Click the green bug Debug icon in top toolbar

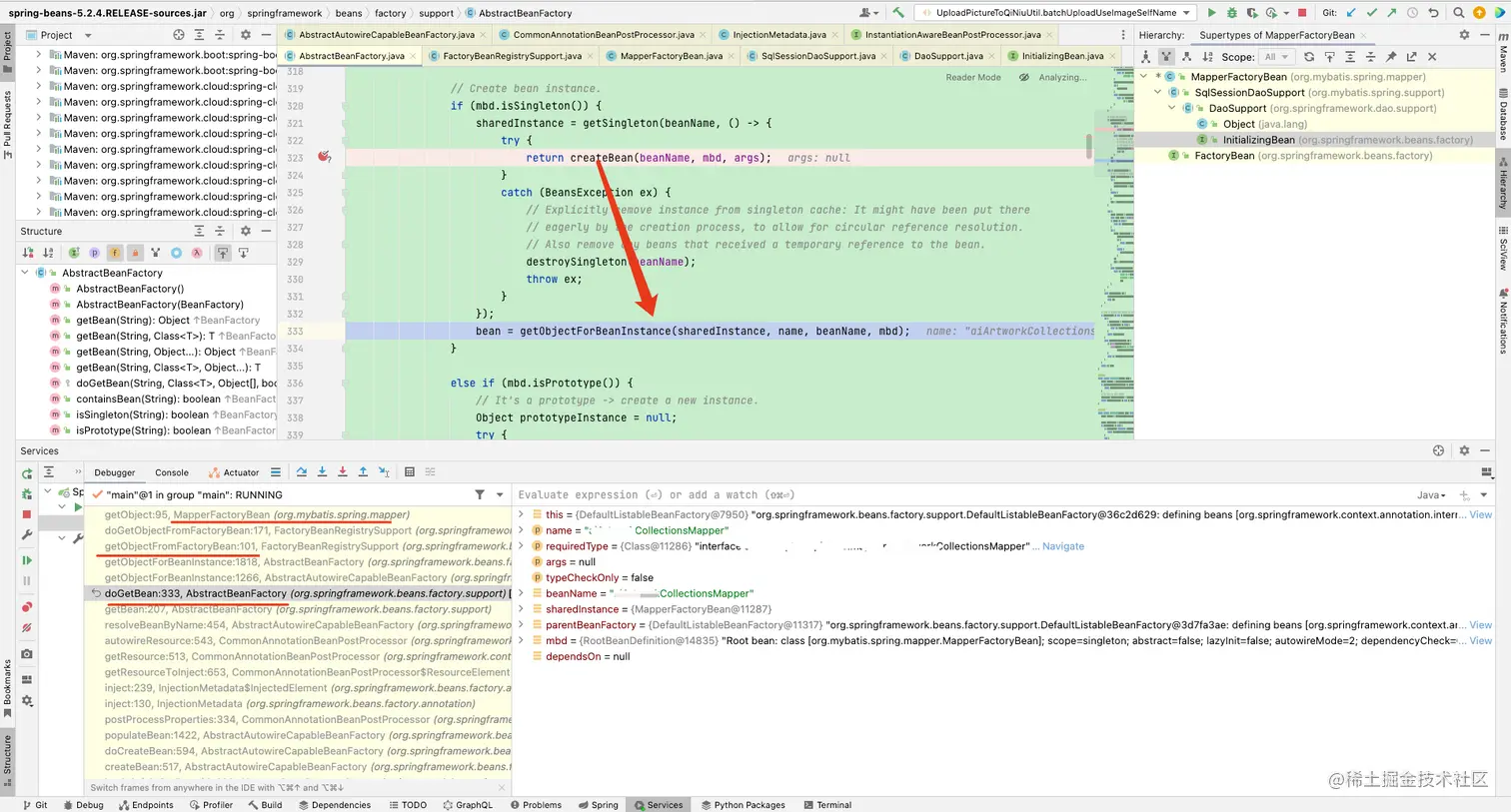1231,13
